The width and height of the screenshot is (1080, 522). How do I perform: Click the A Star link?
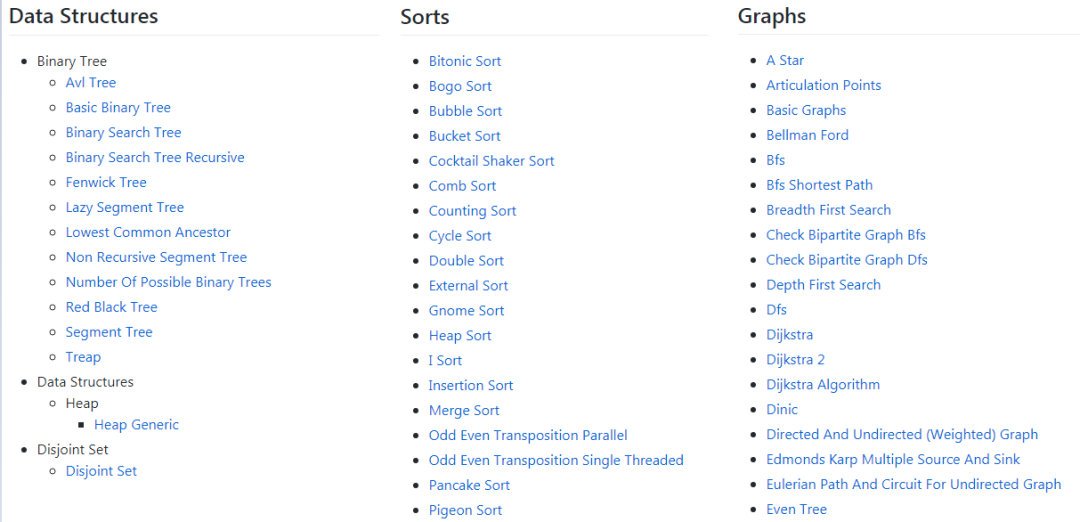pos(785,61)
